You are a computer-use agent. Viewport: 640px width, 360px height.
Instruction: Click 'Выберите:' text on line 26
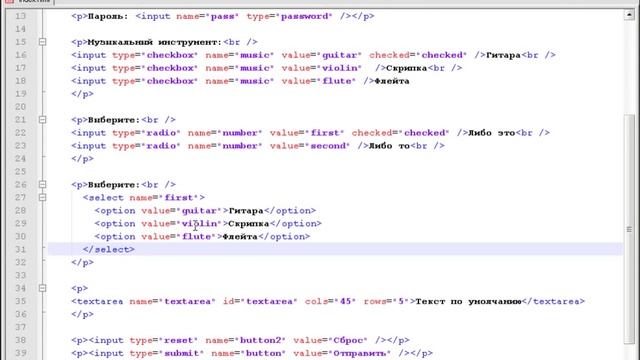click(x=114, y=184)
